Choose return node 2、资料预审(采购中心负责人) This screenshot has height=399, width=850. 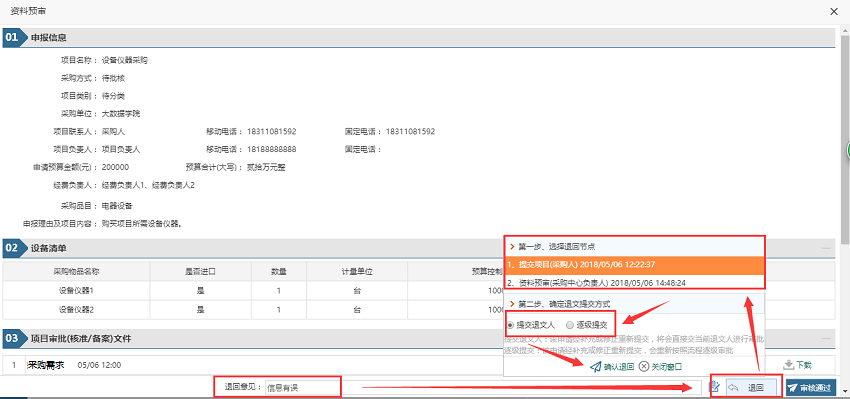[634, 282]
